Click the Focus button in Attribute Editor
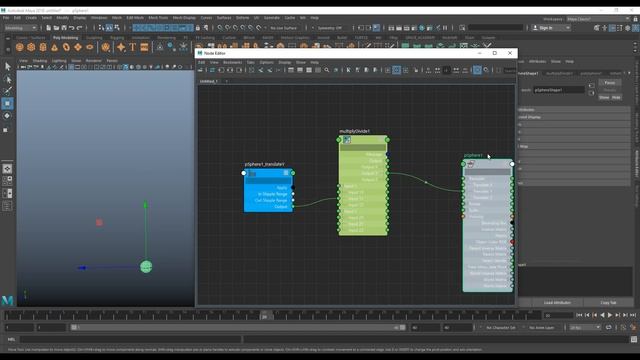 pyautogui.click(x=610, y=82)
